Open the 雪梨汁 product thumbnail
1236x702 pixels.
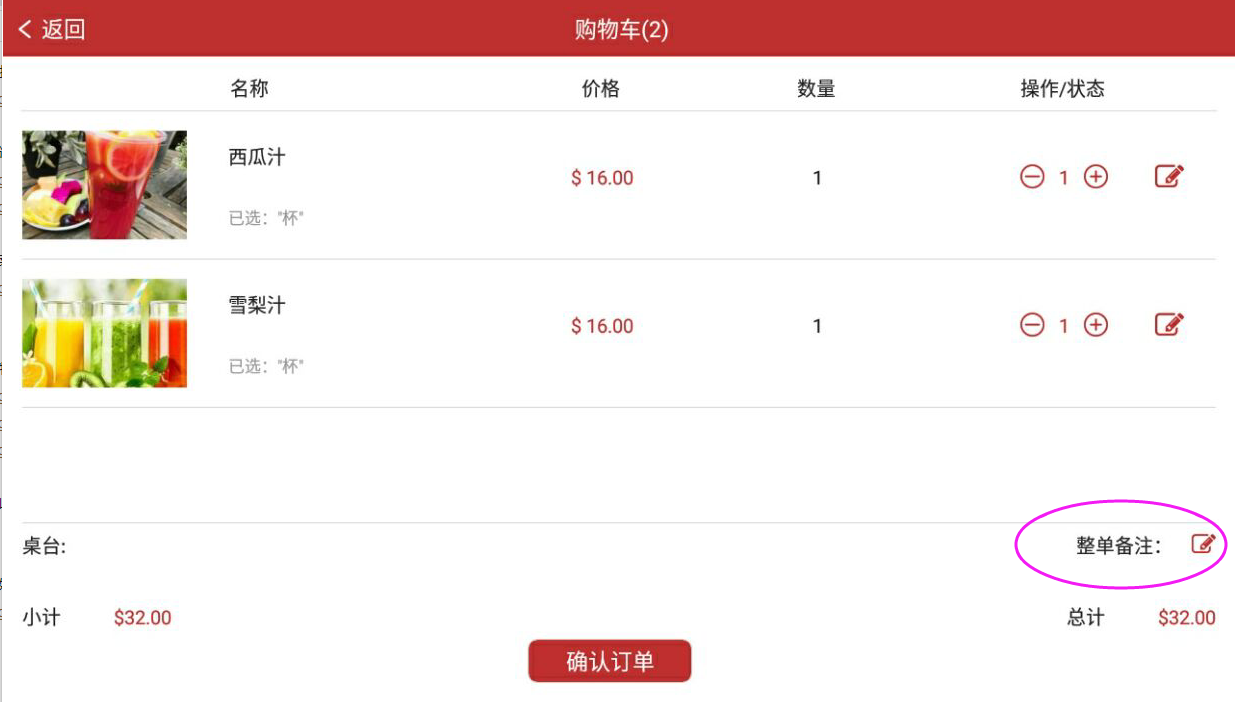[104, 333]
